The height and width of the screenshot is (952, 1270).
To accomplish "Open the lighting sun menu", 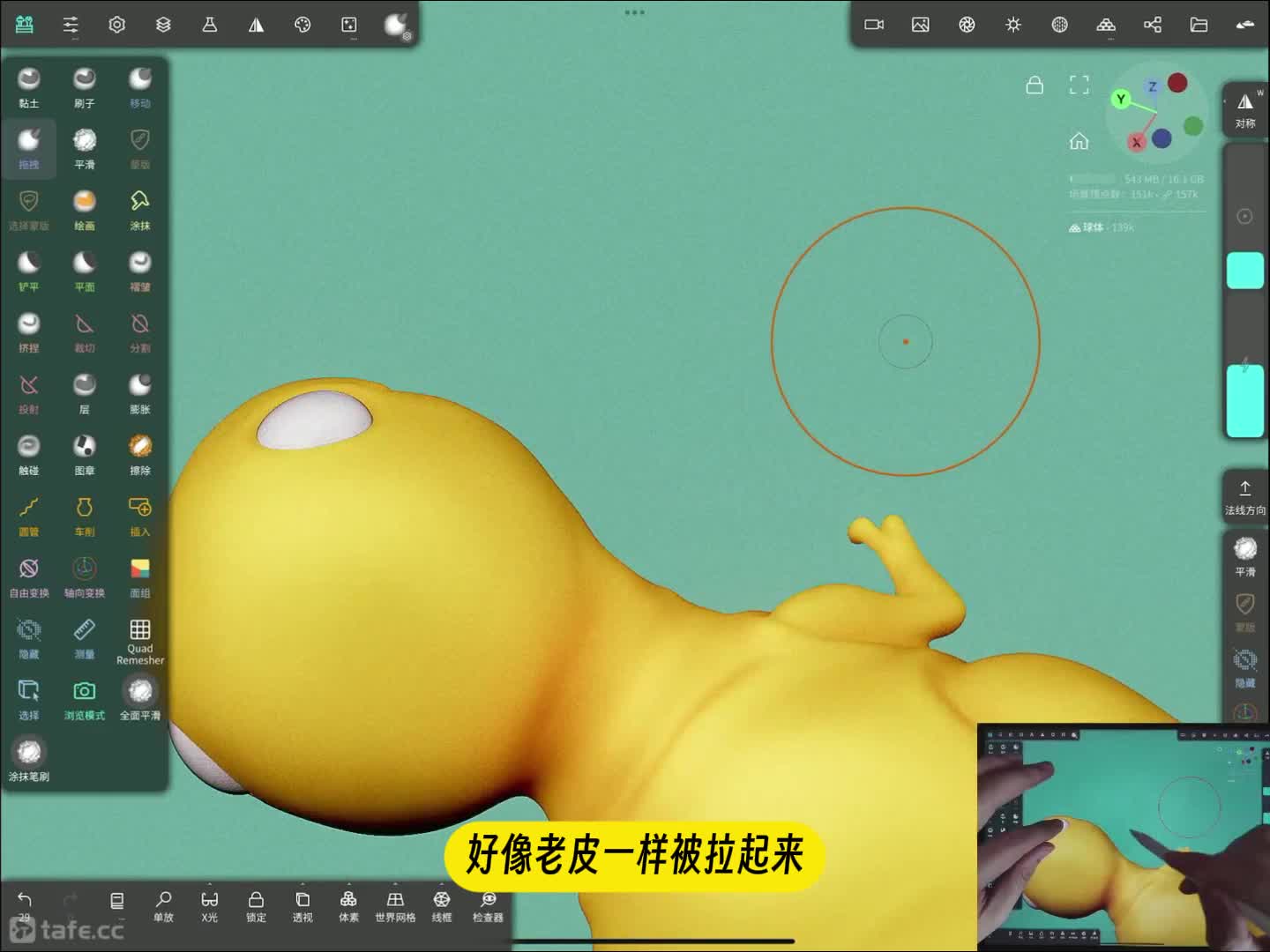I will [1013, 25].
